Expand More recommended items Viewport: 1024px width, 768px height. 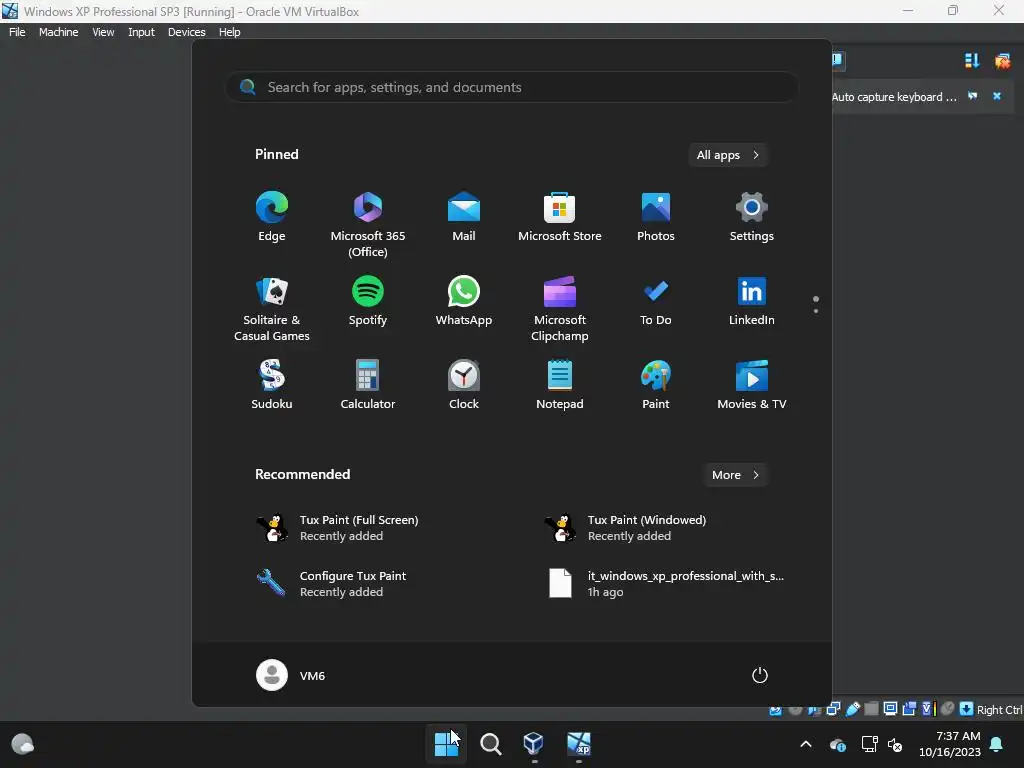tap(735, 475)
